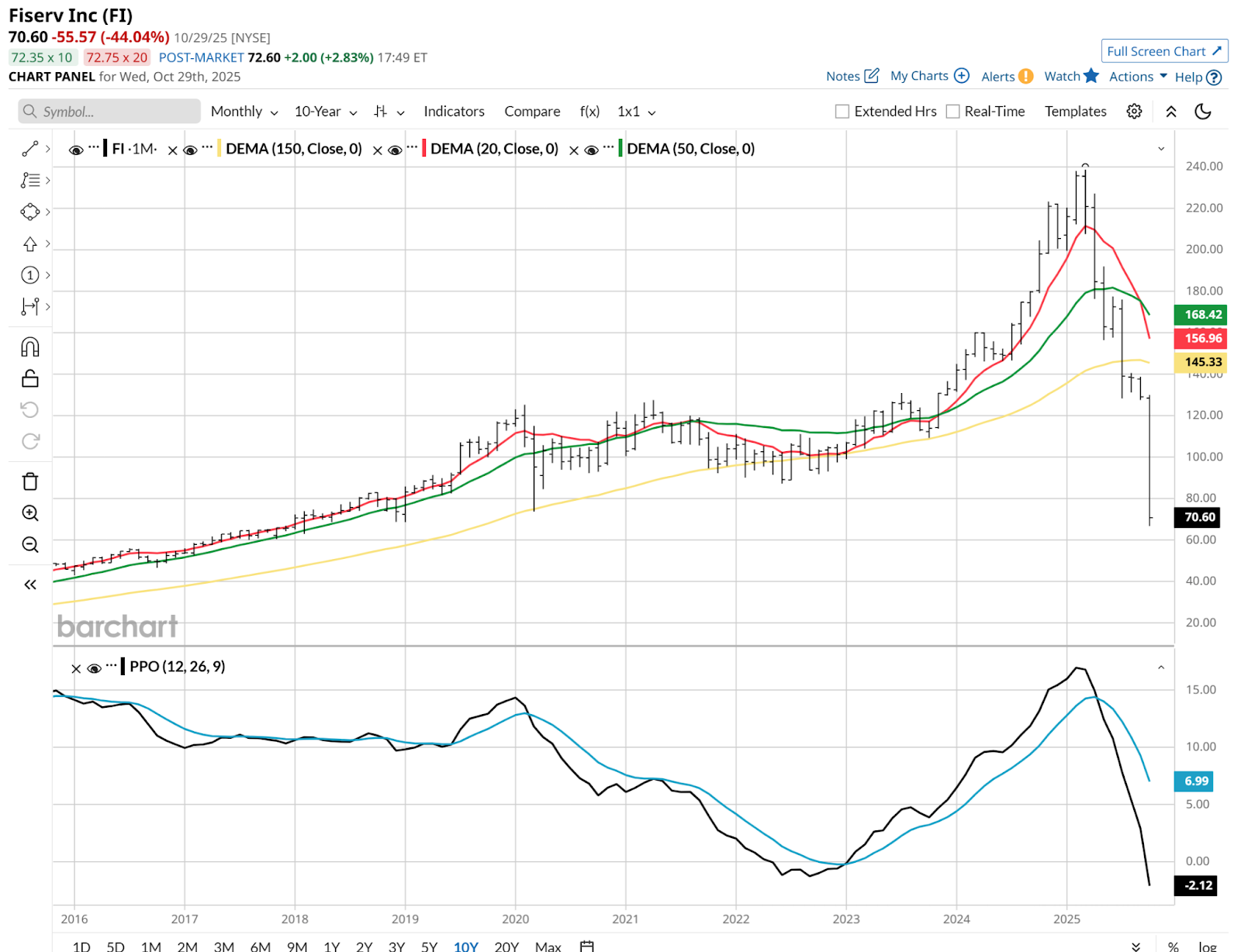Image resolution: width=1241 pixels, height=952 pixels.
Task: Open the Actions dropdown menu
Action: click(1138, 76)
